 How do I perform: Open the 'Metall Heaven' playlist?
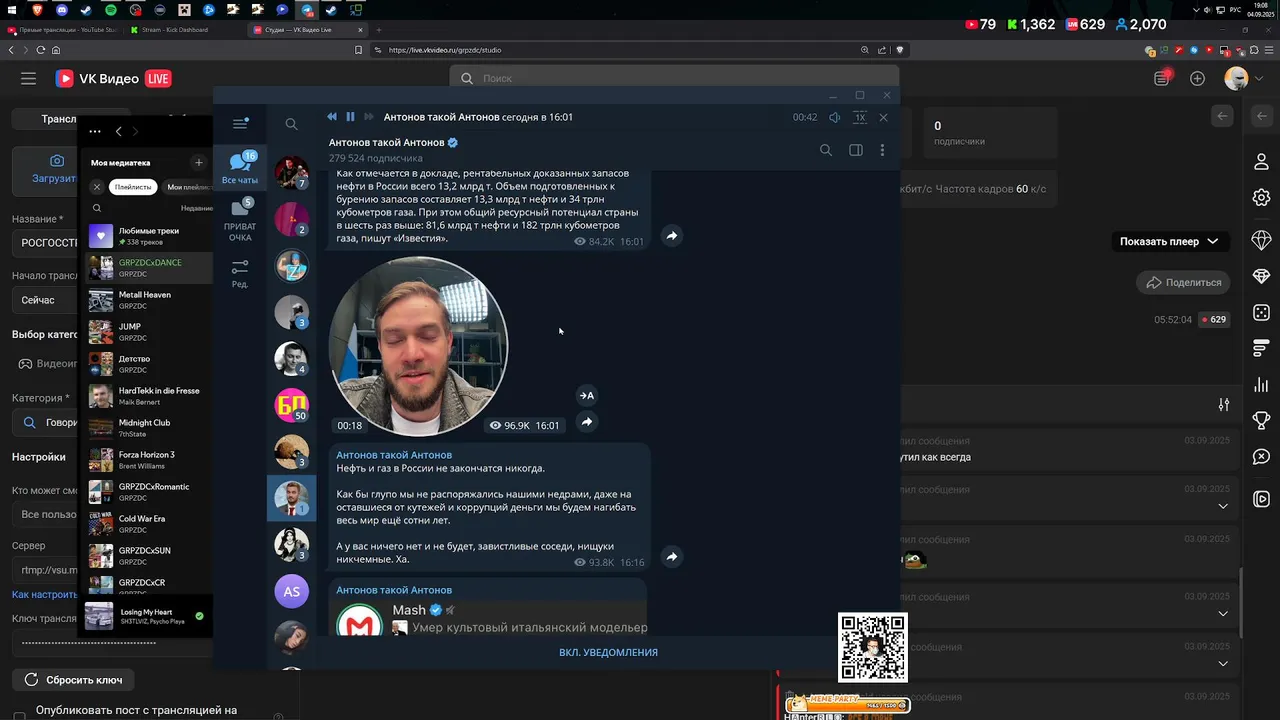[x=150, y=300]
